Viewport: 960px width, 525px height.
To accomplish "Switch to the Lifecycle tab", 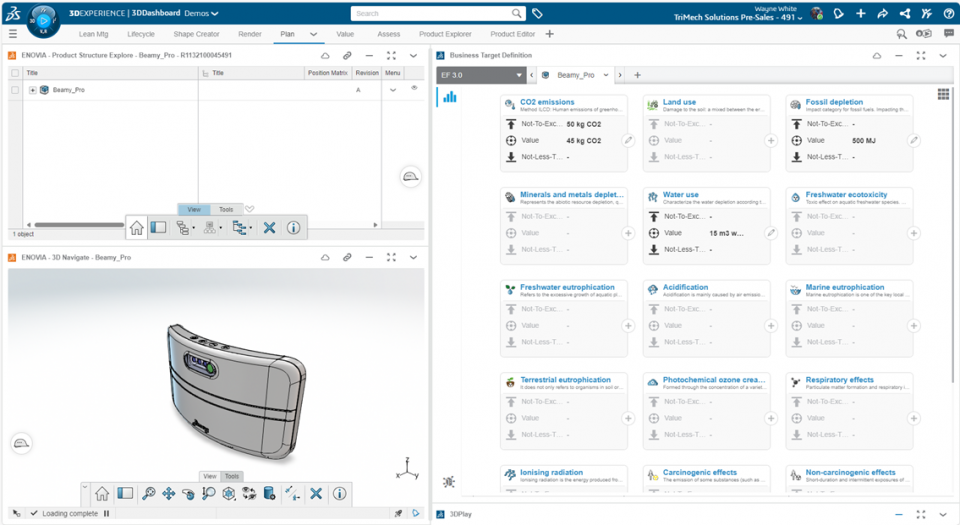I will [141, 34].
